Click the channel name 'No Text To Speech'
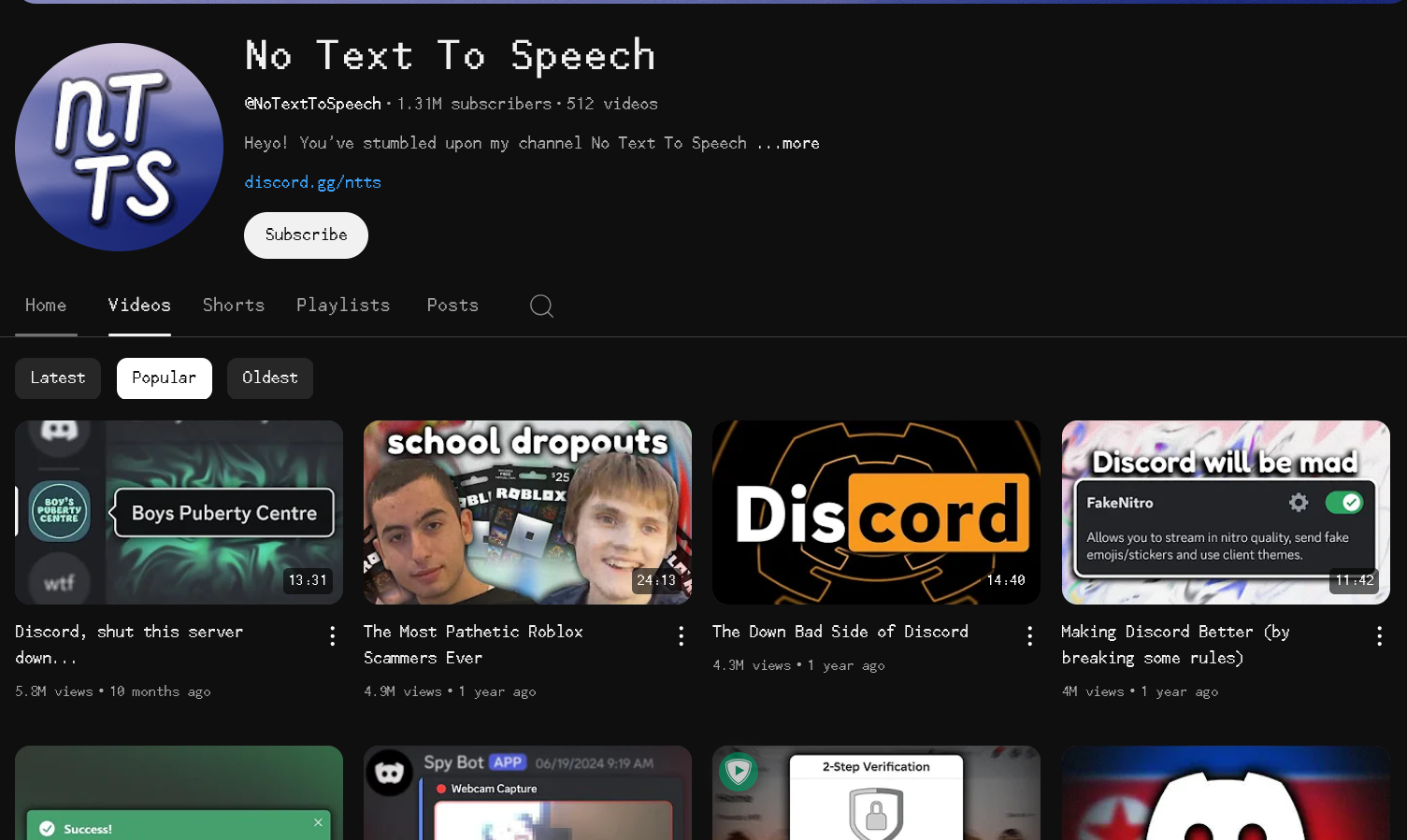Screen dimensions: 1407x840 [x=451, y=56]
